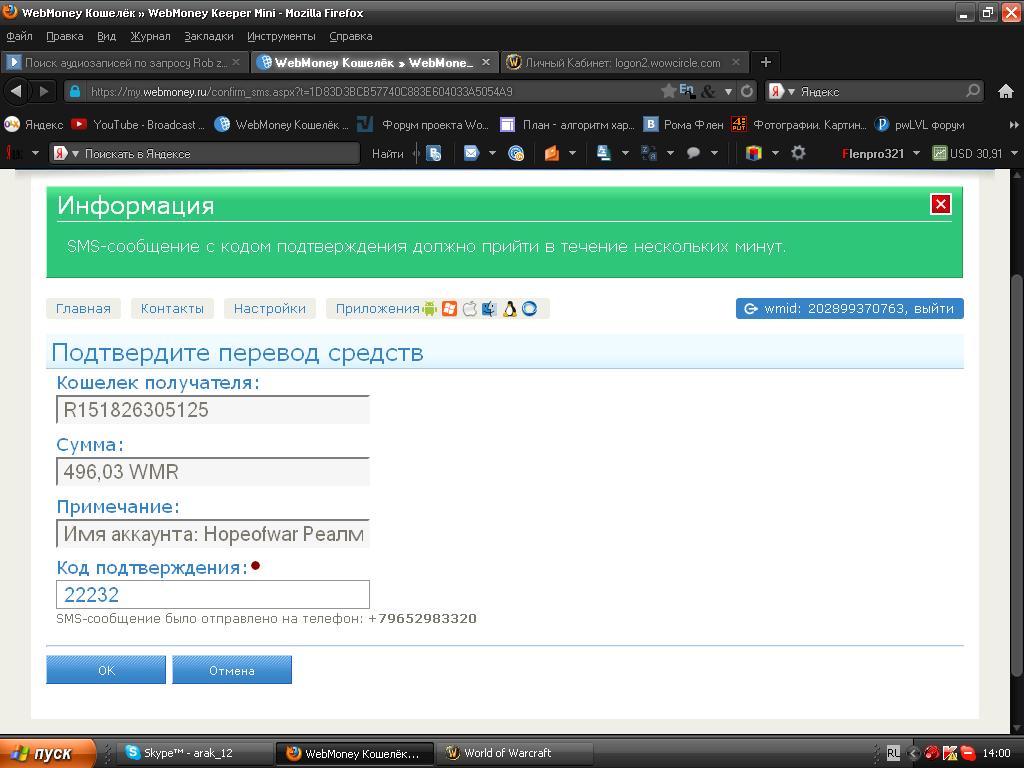
Task: Click Найти button in Yandex bar
Action: pos(387,153)
